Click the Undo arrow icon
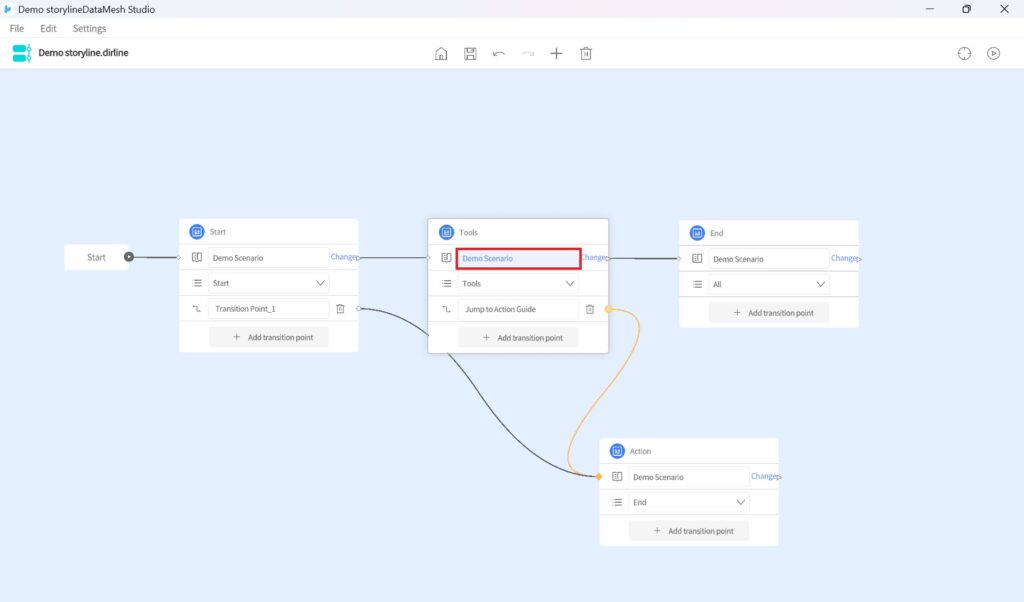The image size is (1024, 602). click(499, 53)
